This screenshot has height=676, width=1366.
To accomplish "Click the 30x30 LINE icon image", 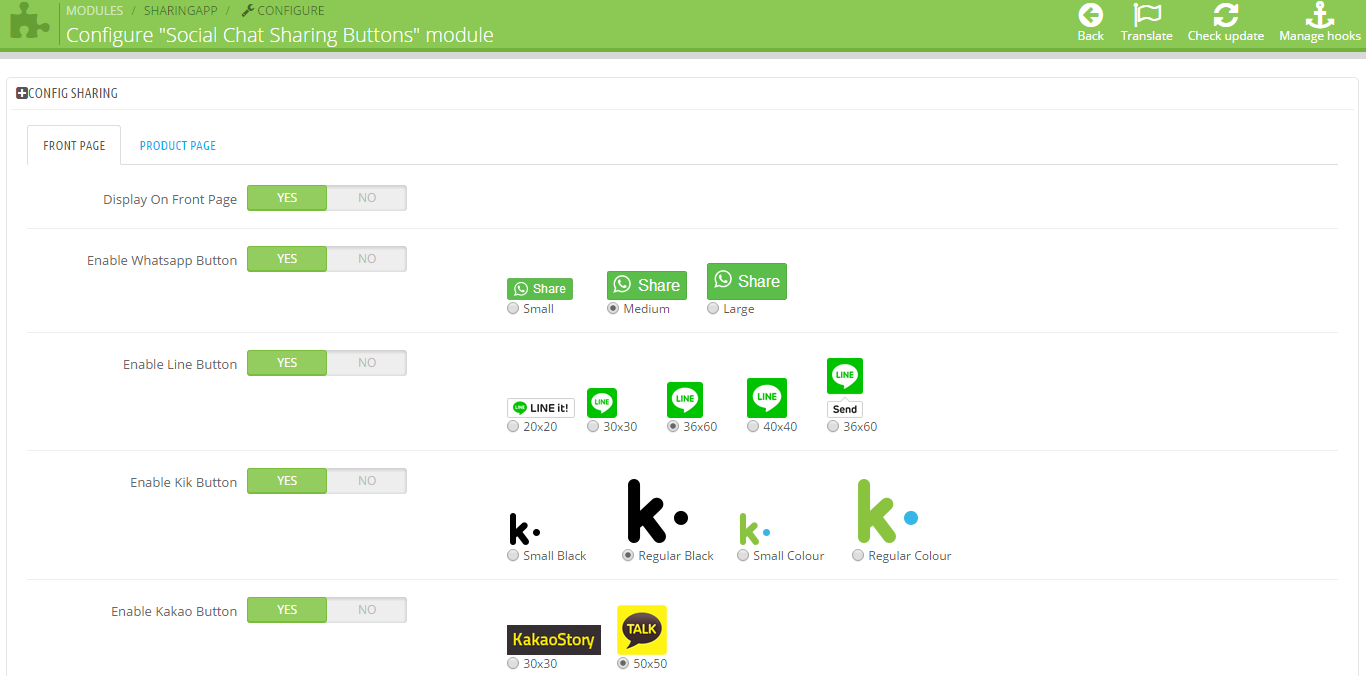I will coord(602,403).
